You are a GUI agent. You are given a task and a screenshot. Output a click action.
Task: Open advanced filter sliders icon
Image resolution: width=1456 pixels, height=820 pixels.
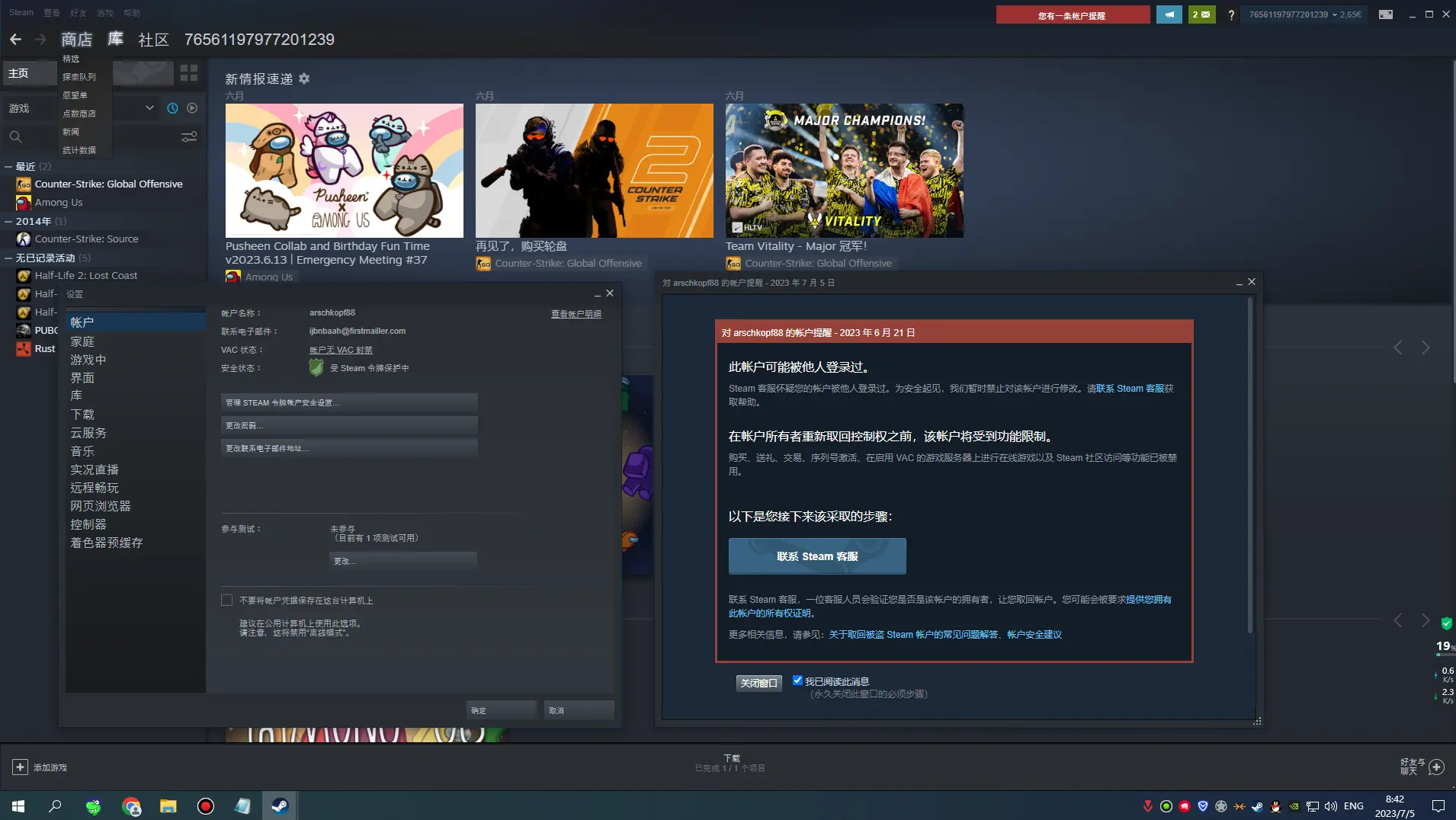tap(189, 136)
